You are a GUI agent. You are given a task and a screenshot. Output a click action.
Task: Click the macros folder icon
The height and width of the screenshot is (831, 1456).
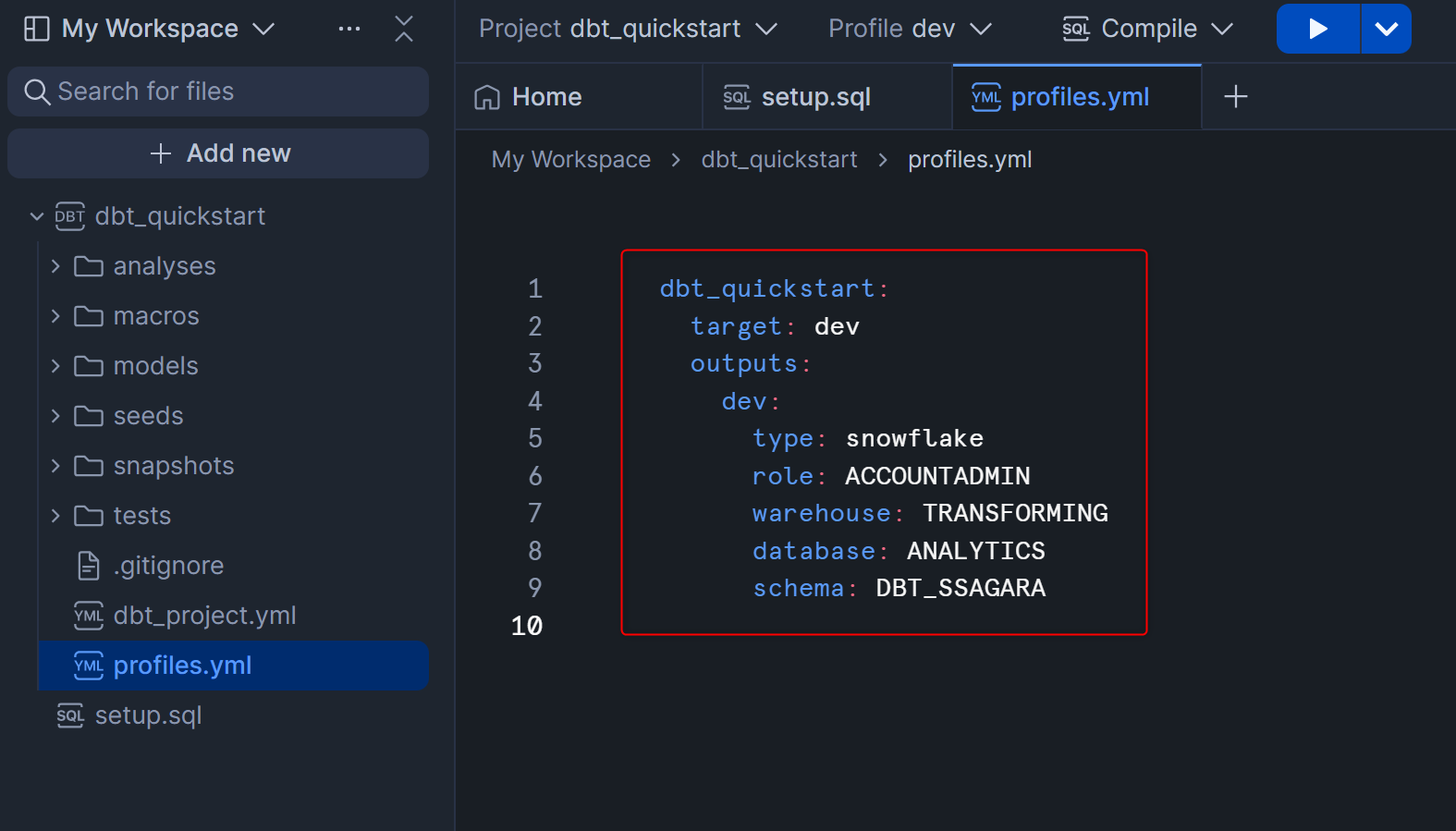pyautogui.click(x=89, y=316)
